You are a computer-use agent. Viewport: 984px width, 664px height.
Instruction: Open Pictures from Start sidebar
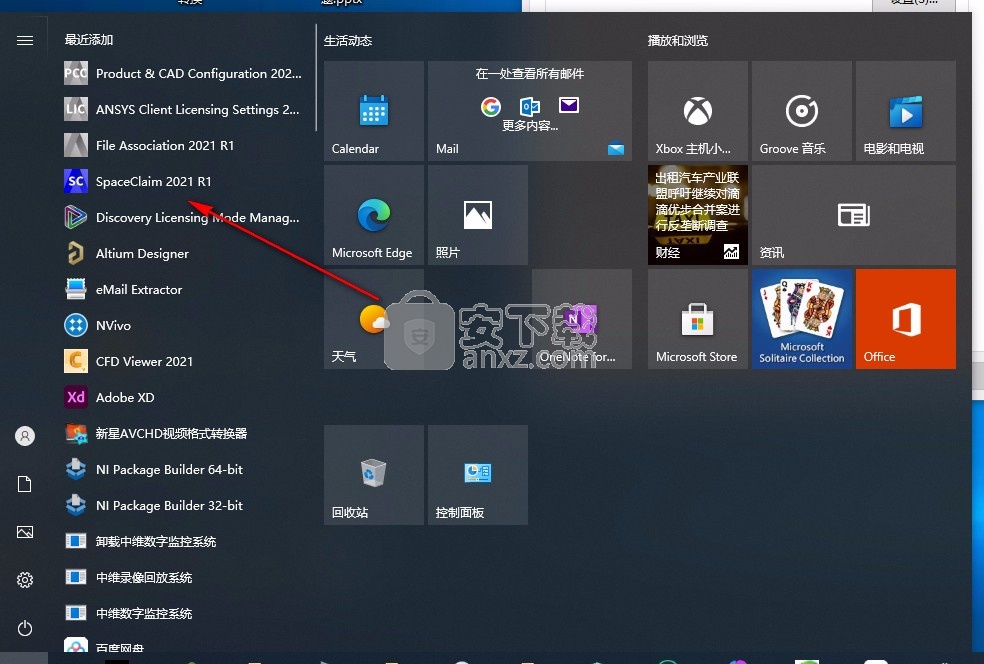(24, 532)
